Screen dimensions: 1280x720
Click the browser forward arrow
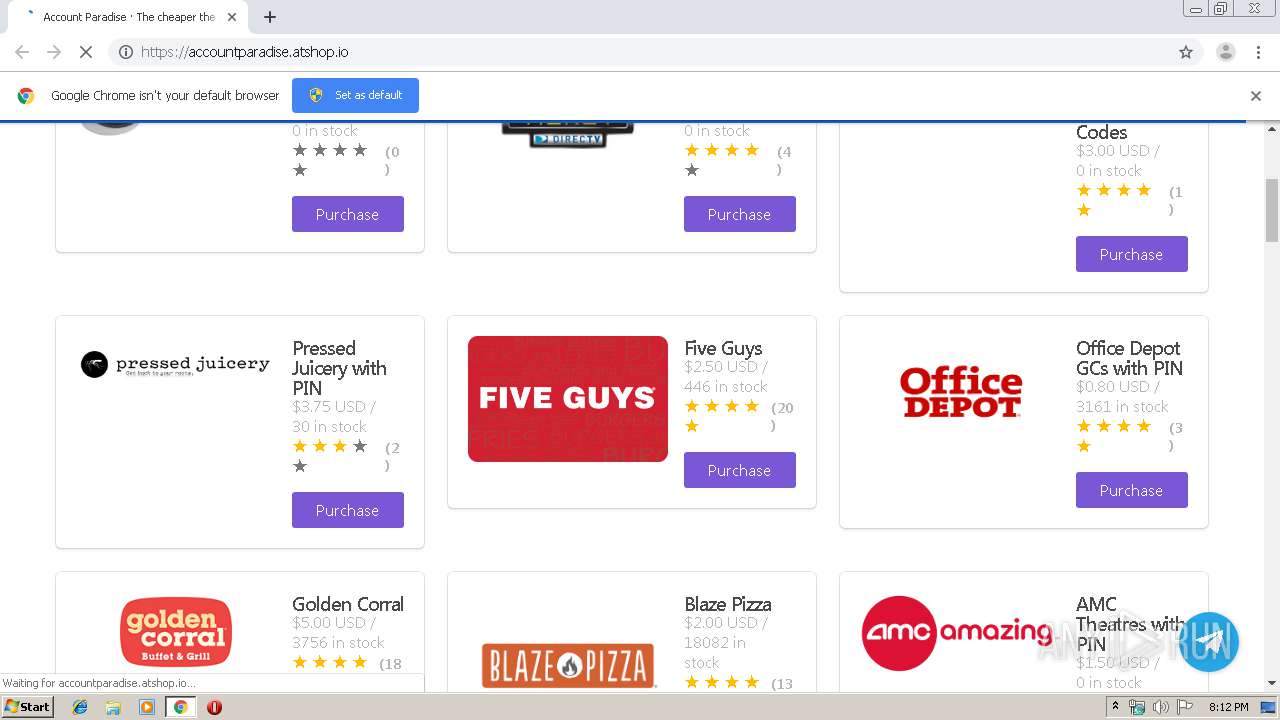tap(54, 52)
